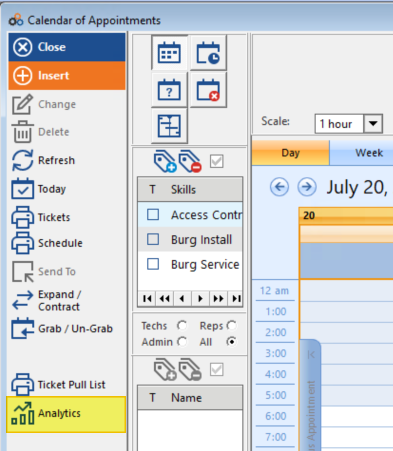Switch to the Day tab
Viewport: 393px width, 451px height.
coord(291,153)
